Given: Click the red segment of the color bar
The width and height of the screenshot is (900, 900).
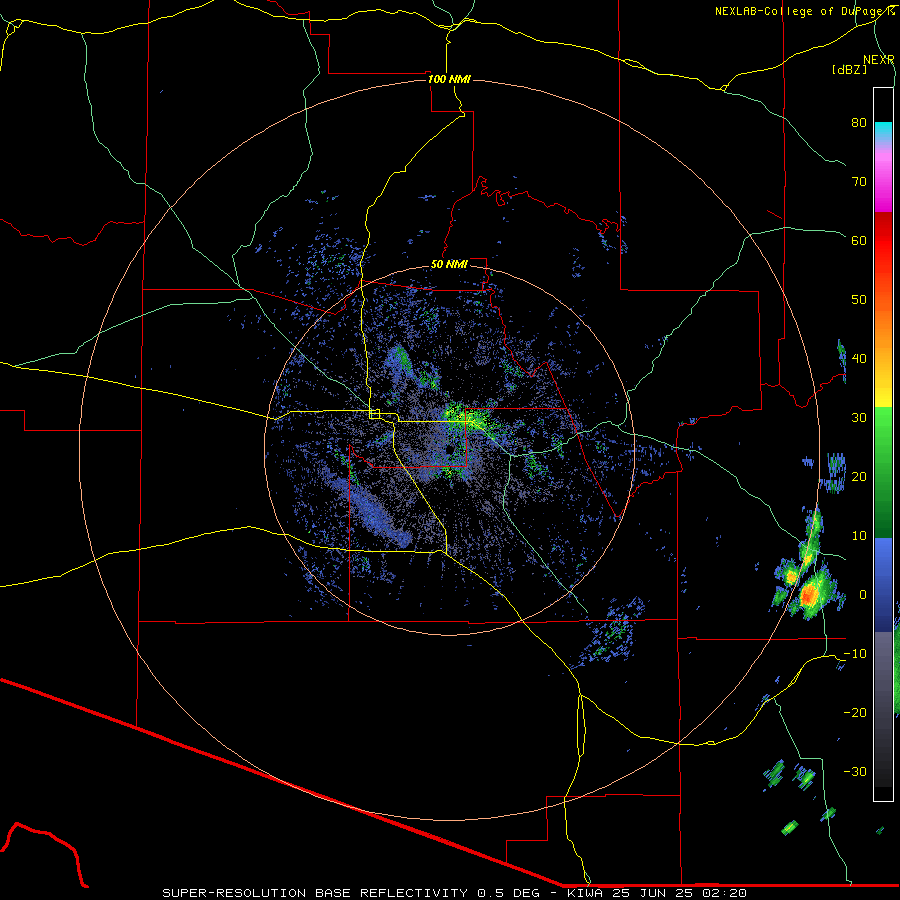Looking at the screenshot, I should coord(883,241).
